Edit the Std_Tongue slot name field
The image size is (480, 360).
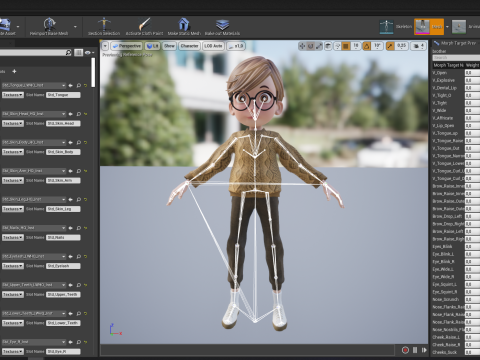point(63,95)
